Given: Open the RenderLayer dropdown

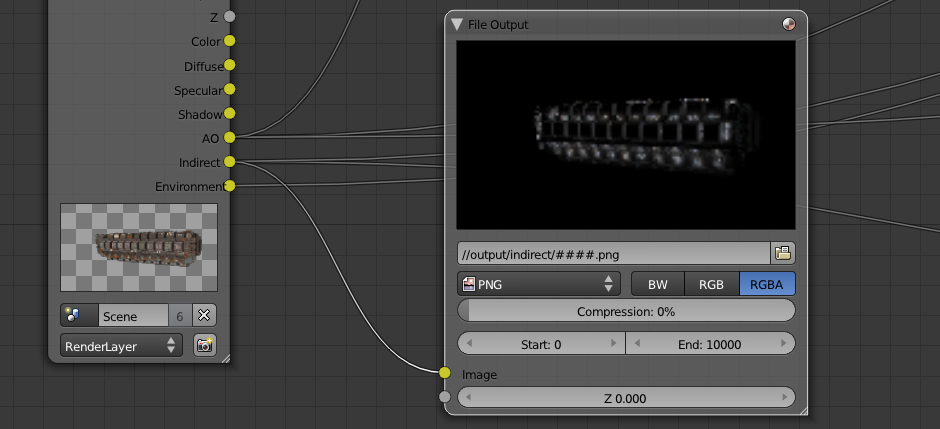Looking at the screenshot, I should click(x=121, y=345).
